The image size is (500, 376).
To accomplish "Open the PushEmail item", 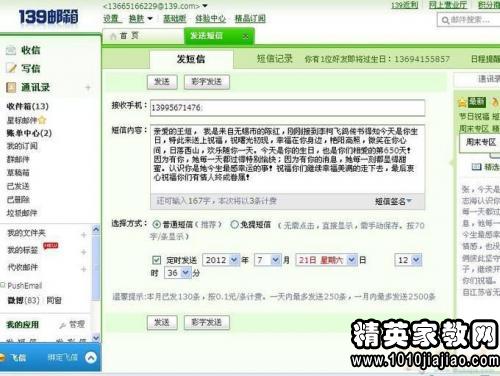I will click(25, 286).
